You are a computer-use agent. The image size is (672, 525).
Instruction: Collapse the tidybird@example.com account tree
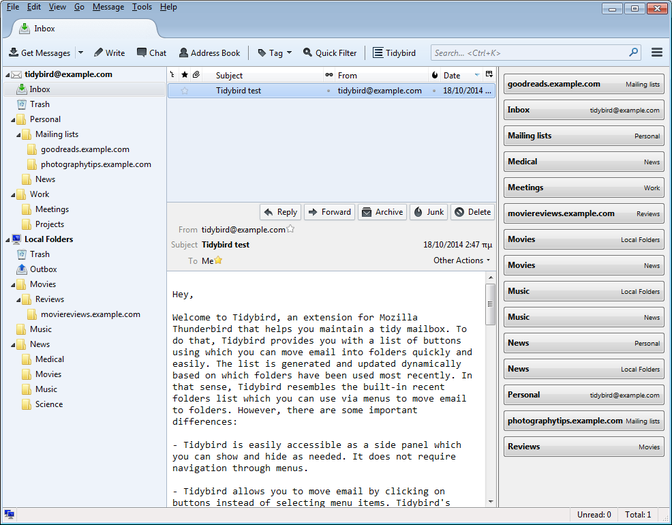coord(7,75)
